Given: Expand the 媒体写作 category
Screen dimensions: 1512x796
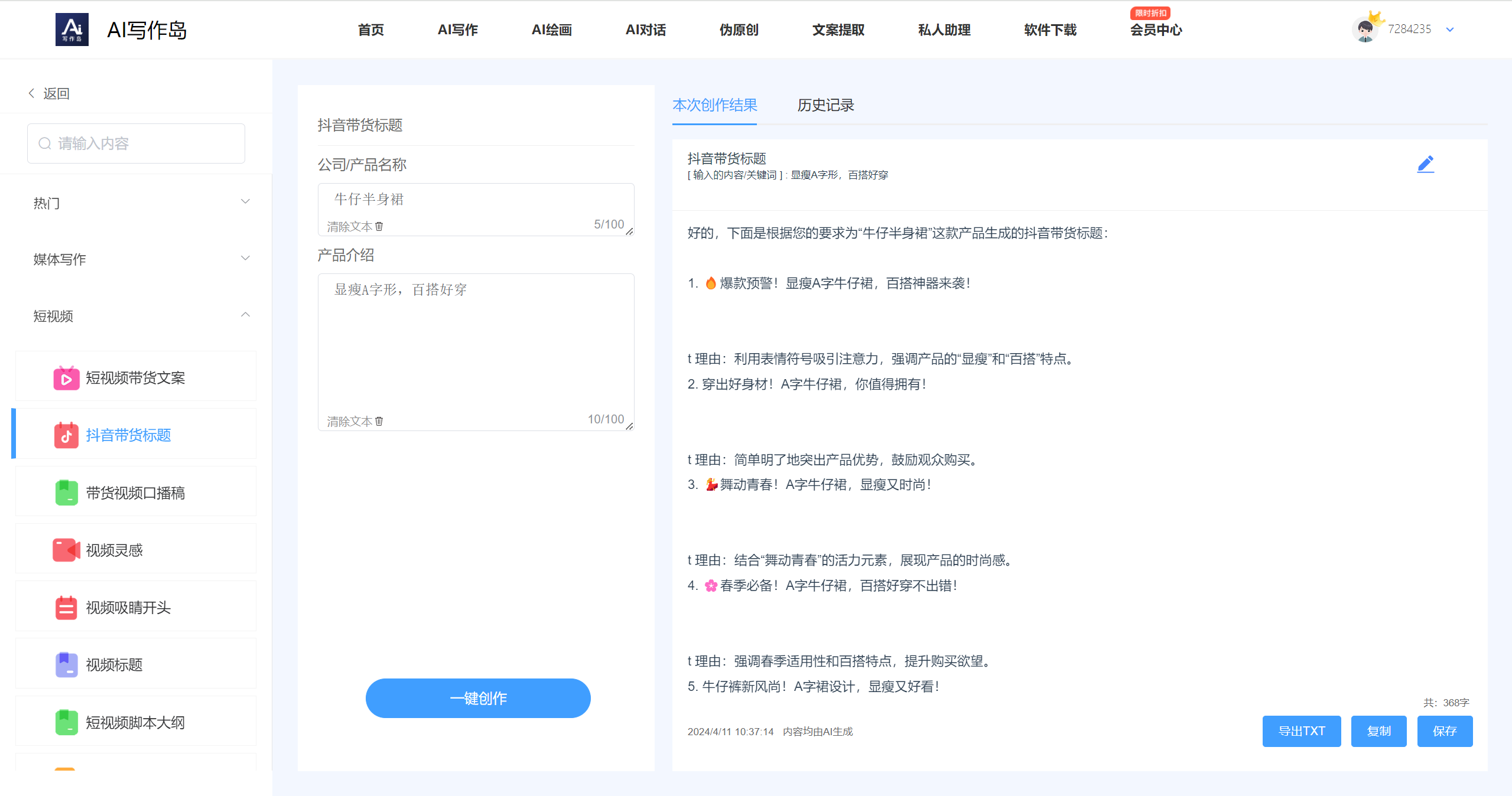Looking at the screenshot, I should coord(141,259).
